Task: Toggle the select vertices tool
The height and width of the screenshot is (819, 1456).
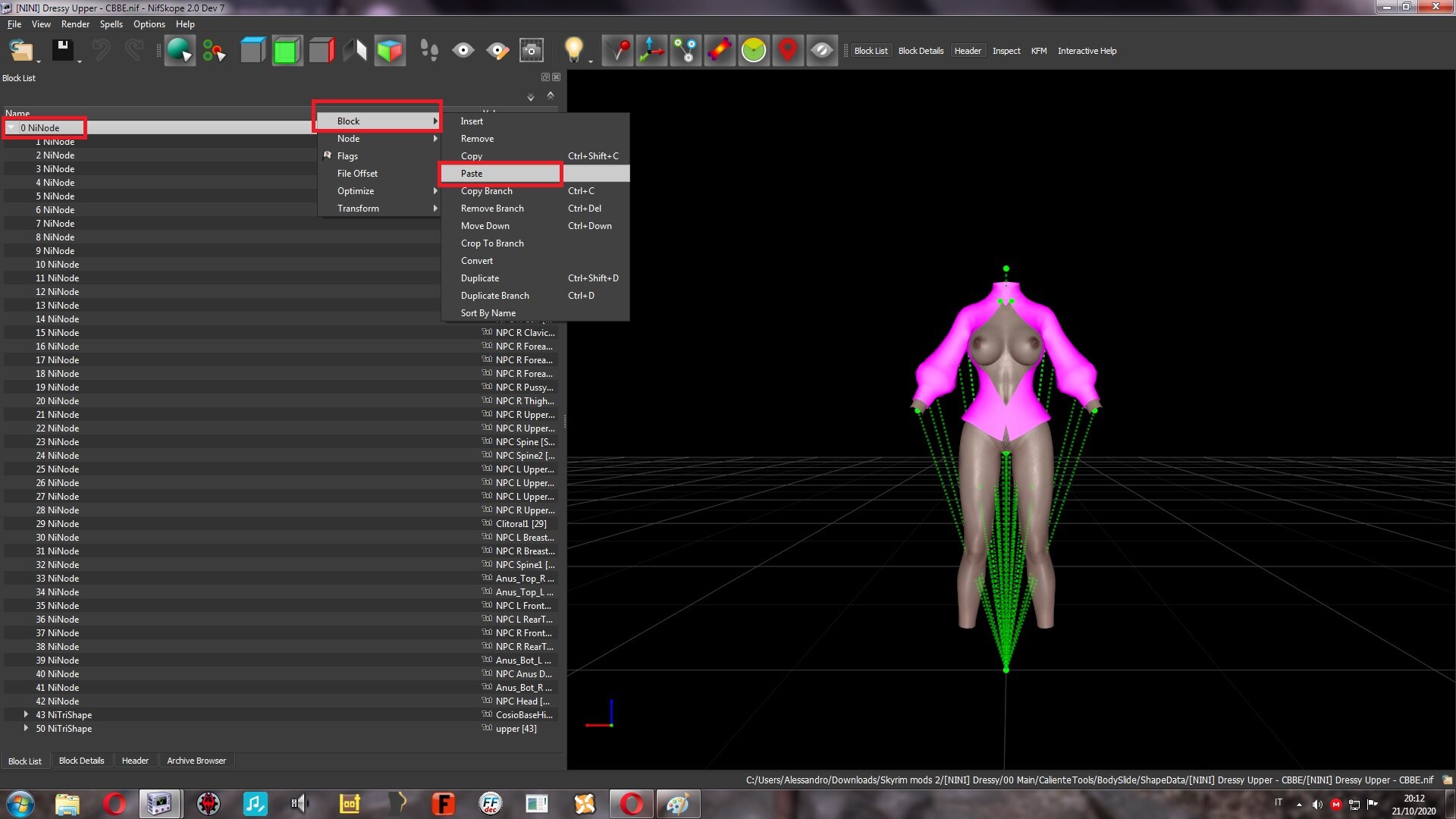Action: click(215, 51)
